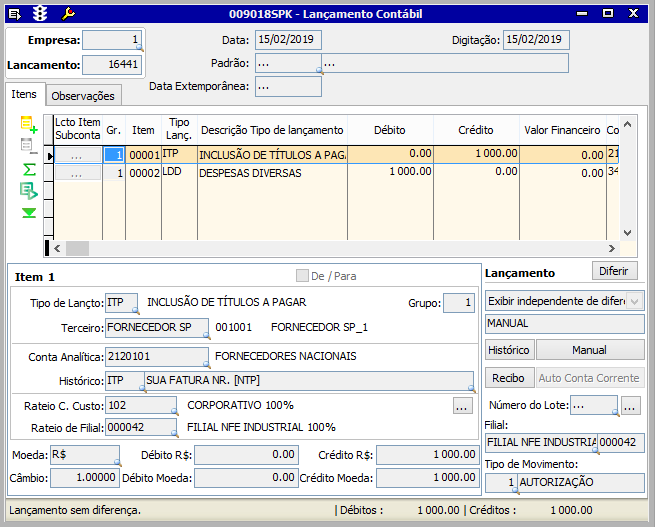Viewport: 655px width, 527px height.
Task: Click the LDD Tipo Lanç. cell
Action: pos(179,173)
